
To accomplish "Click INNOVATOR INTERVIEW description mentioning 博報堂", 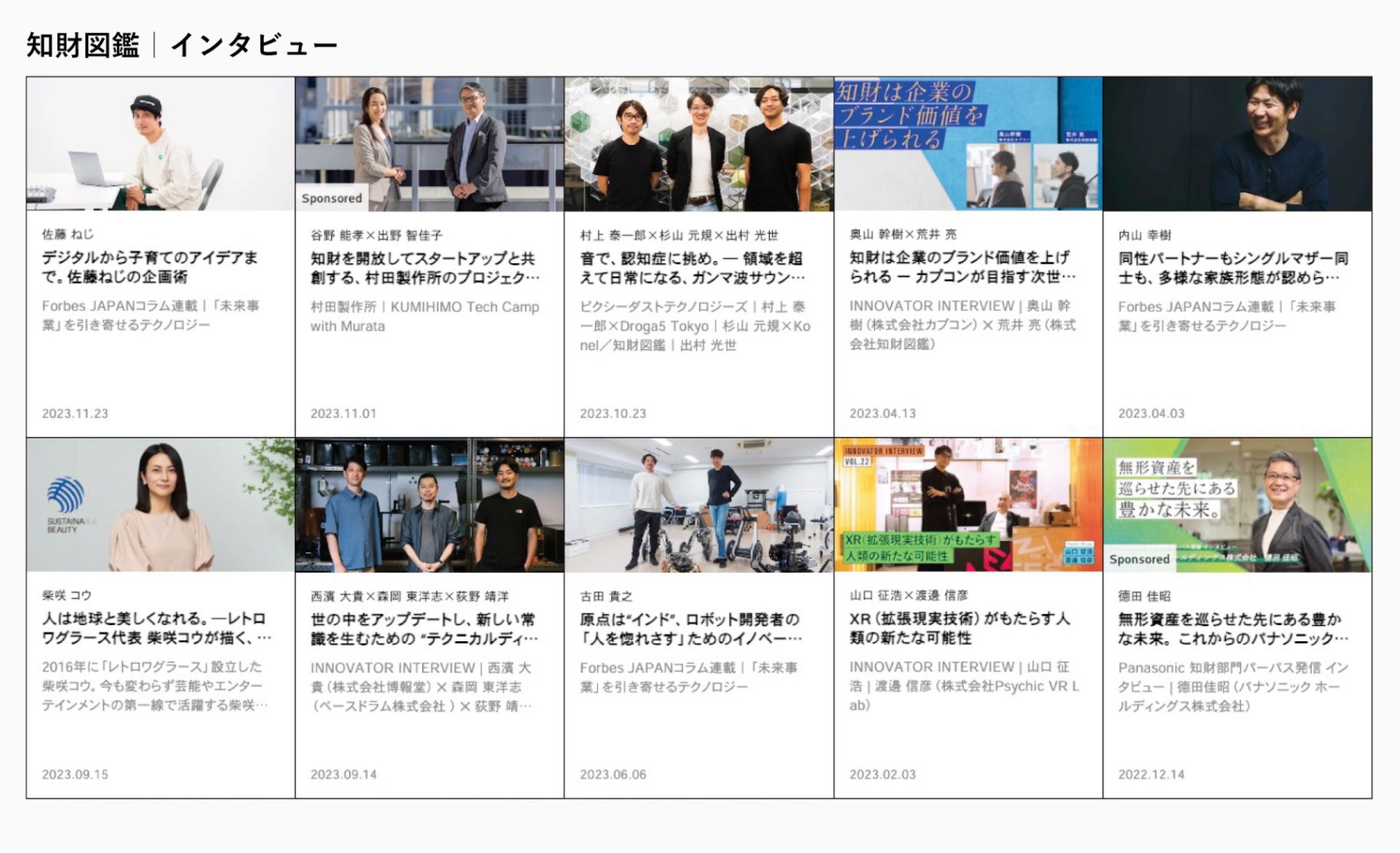I will point(421,686).
